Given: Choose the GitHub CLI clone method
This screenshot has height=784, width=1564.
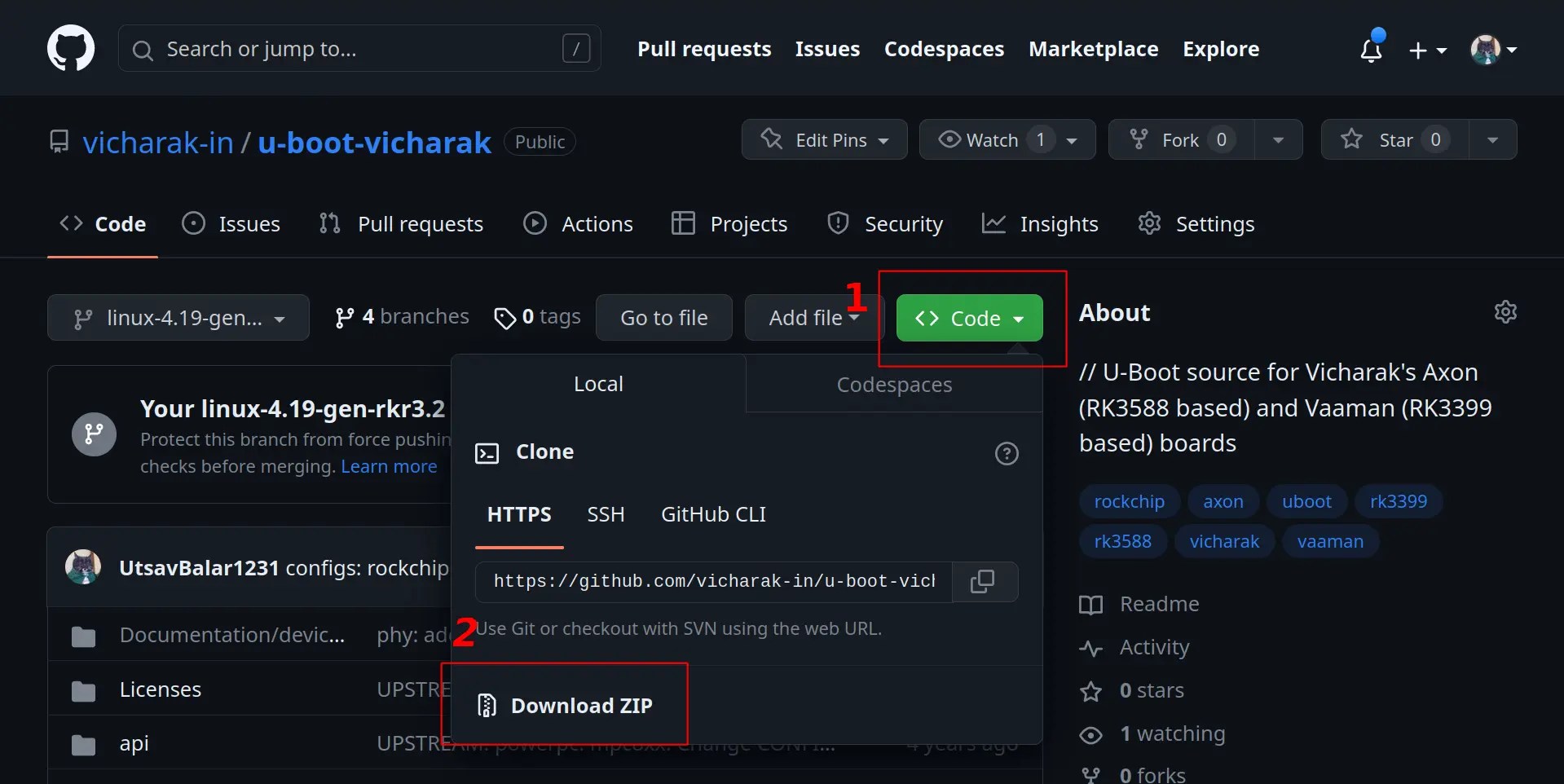Looking at the screenshot, I should (713, 515).
